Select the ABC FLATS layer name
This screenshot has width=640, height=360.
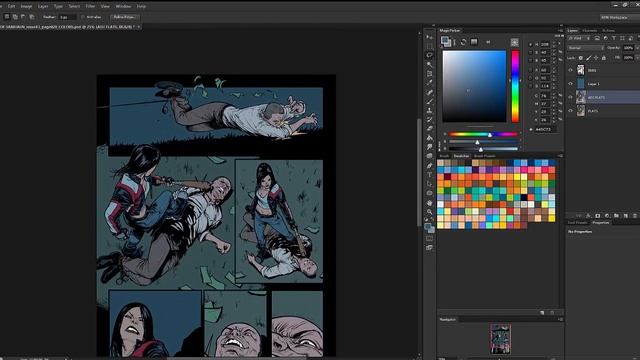click(x=596, y=98)
